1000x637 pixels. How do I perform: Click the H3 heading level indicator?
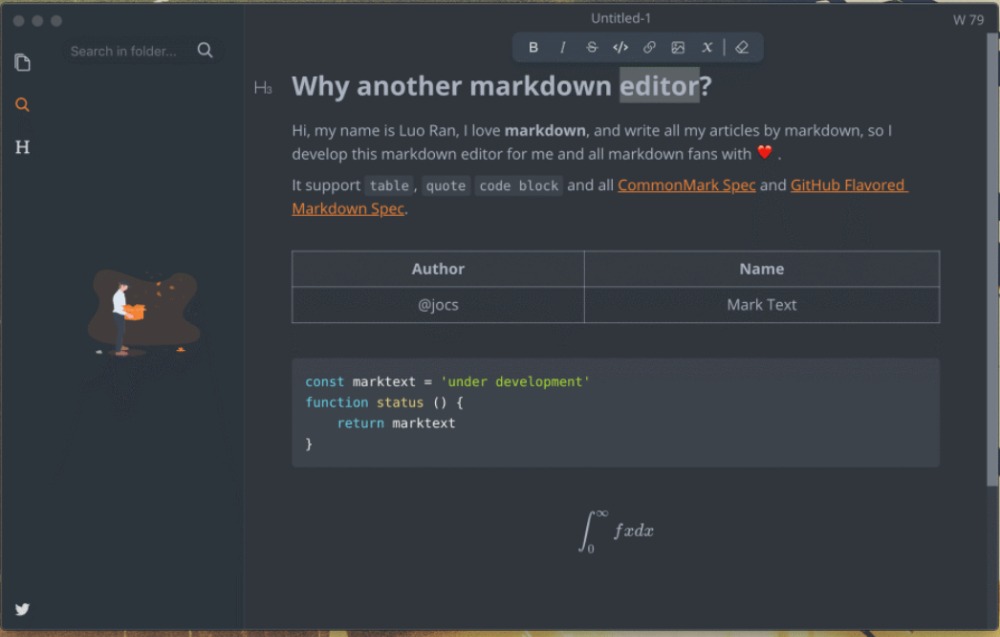[x=263, y=88]
